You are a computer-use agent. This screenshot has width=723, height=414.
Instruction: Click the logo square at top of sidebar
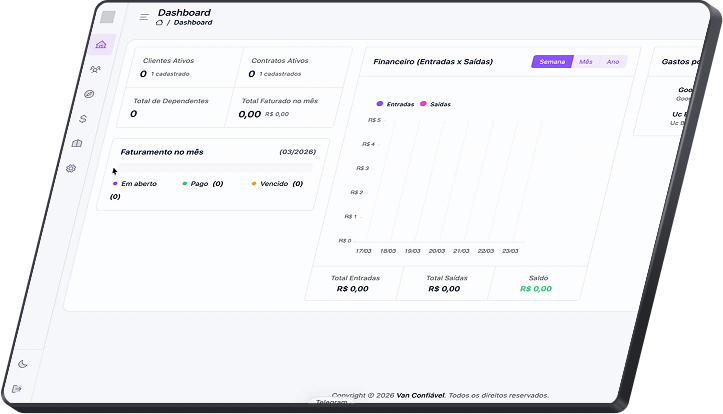point(107,17)
